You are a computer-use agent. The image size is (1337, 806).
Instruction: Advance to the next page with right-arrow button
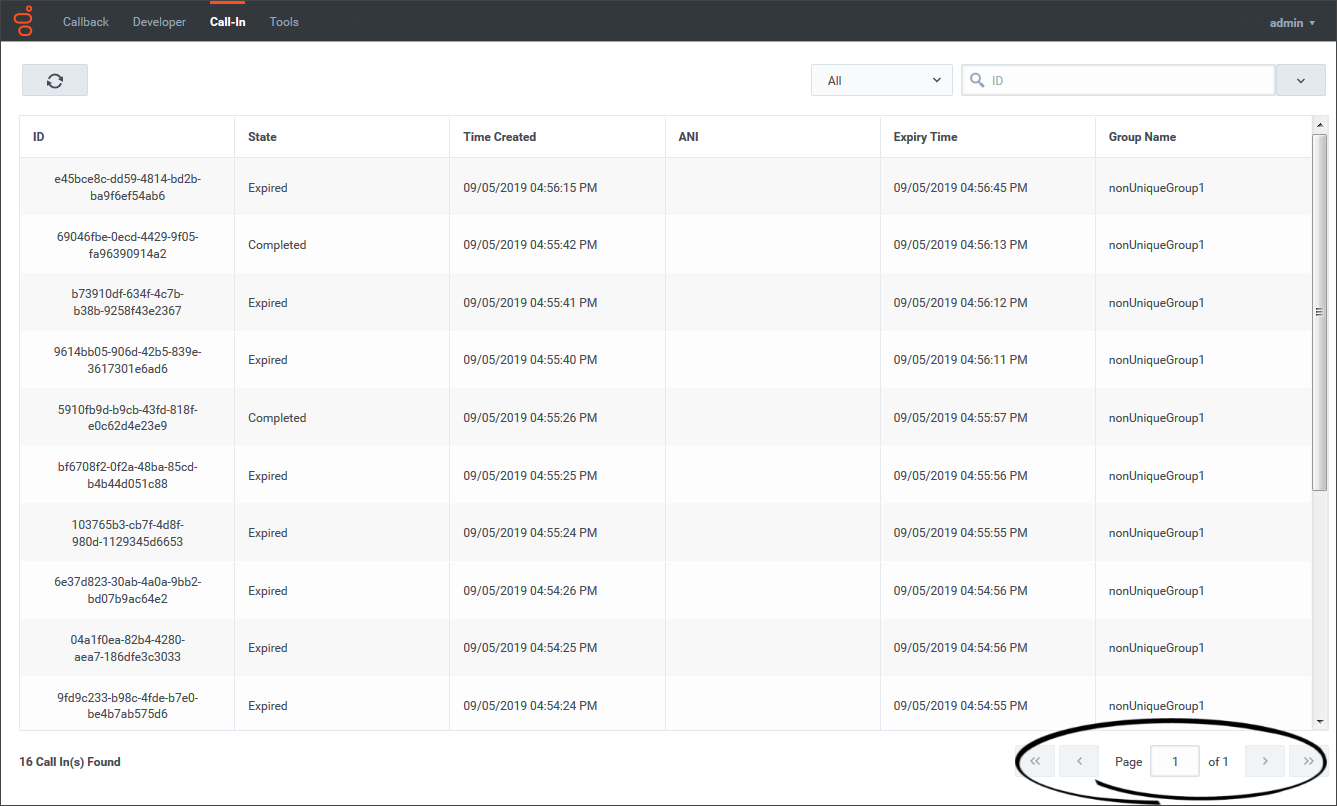[x=1264, y=761]
